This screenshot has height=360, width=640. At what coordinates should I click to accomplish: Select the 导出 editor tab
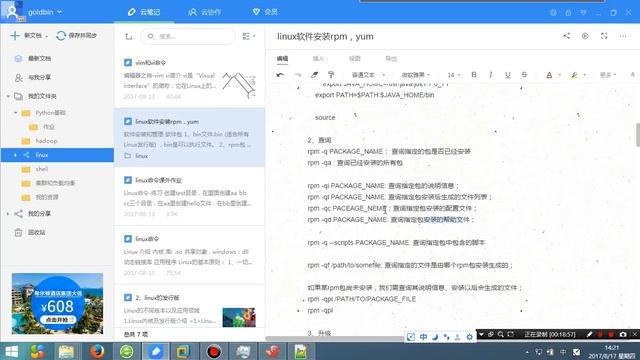pyautogui.click(x=391, y=59)
